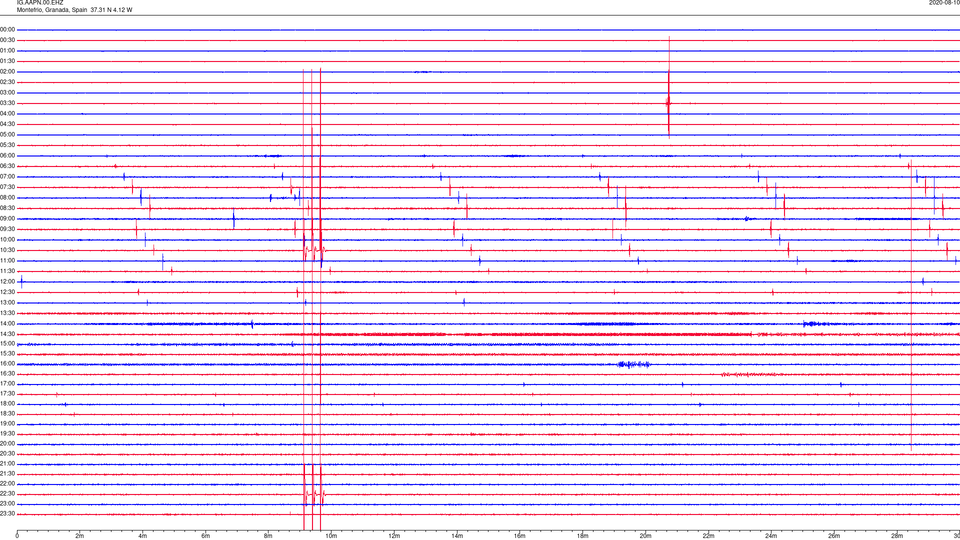Click the 18m tick on minute axis
The height and width of the screenshot is (540, 960).
582,536
